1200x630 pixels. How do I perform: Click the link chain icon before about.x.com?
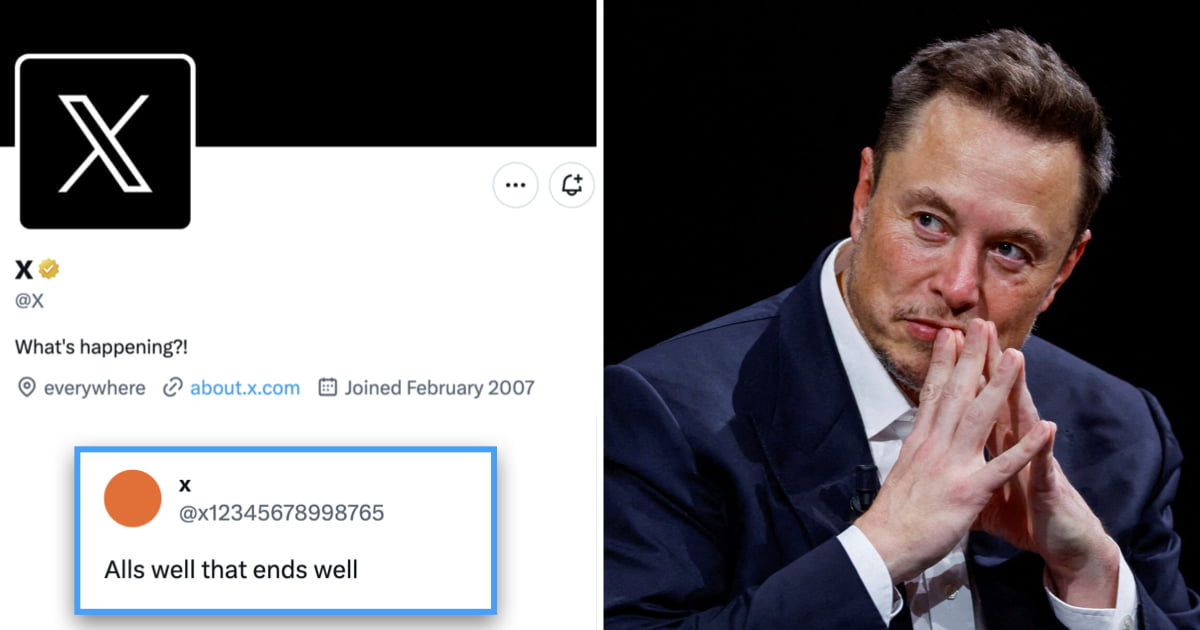pyautogui.click(x=173, y=387)
